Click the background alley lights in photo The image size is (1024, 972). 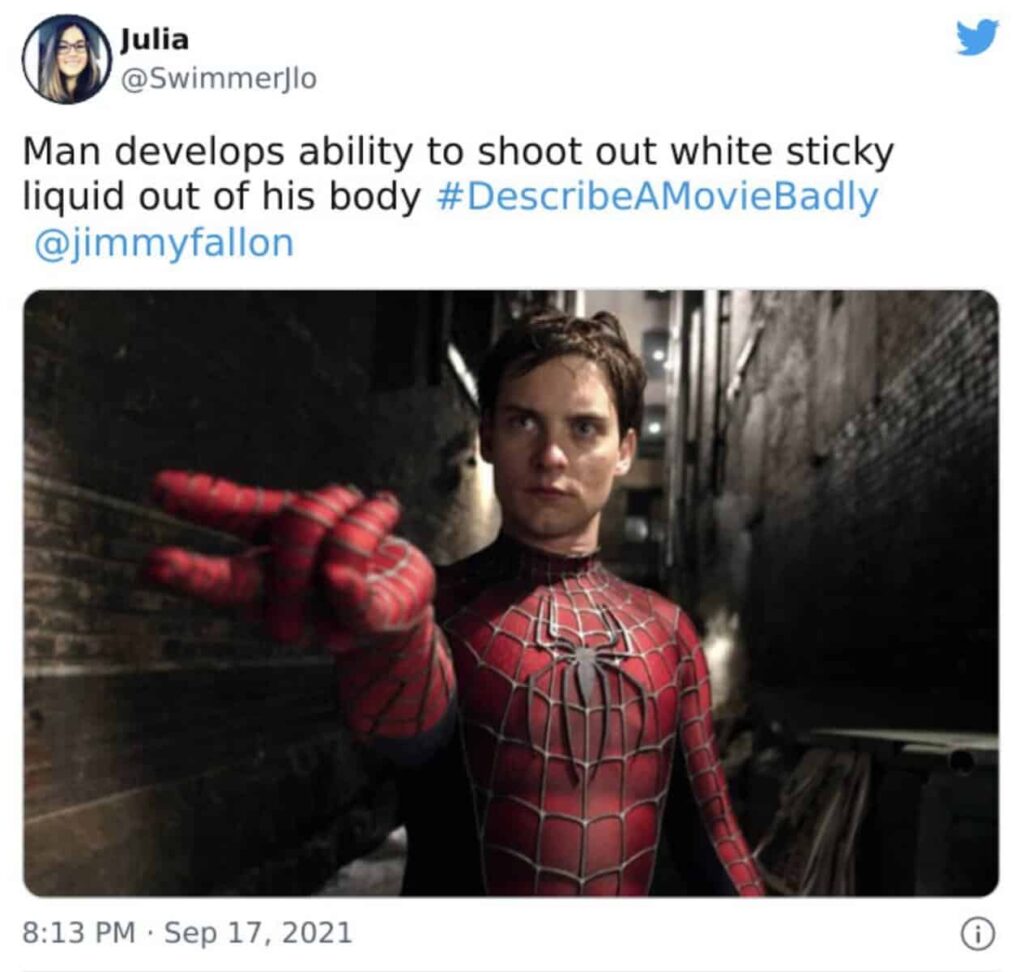[x=655, y=392]
